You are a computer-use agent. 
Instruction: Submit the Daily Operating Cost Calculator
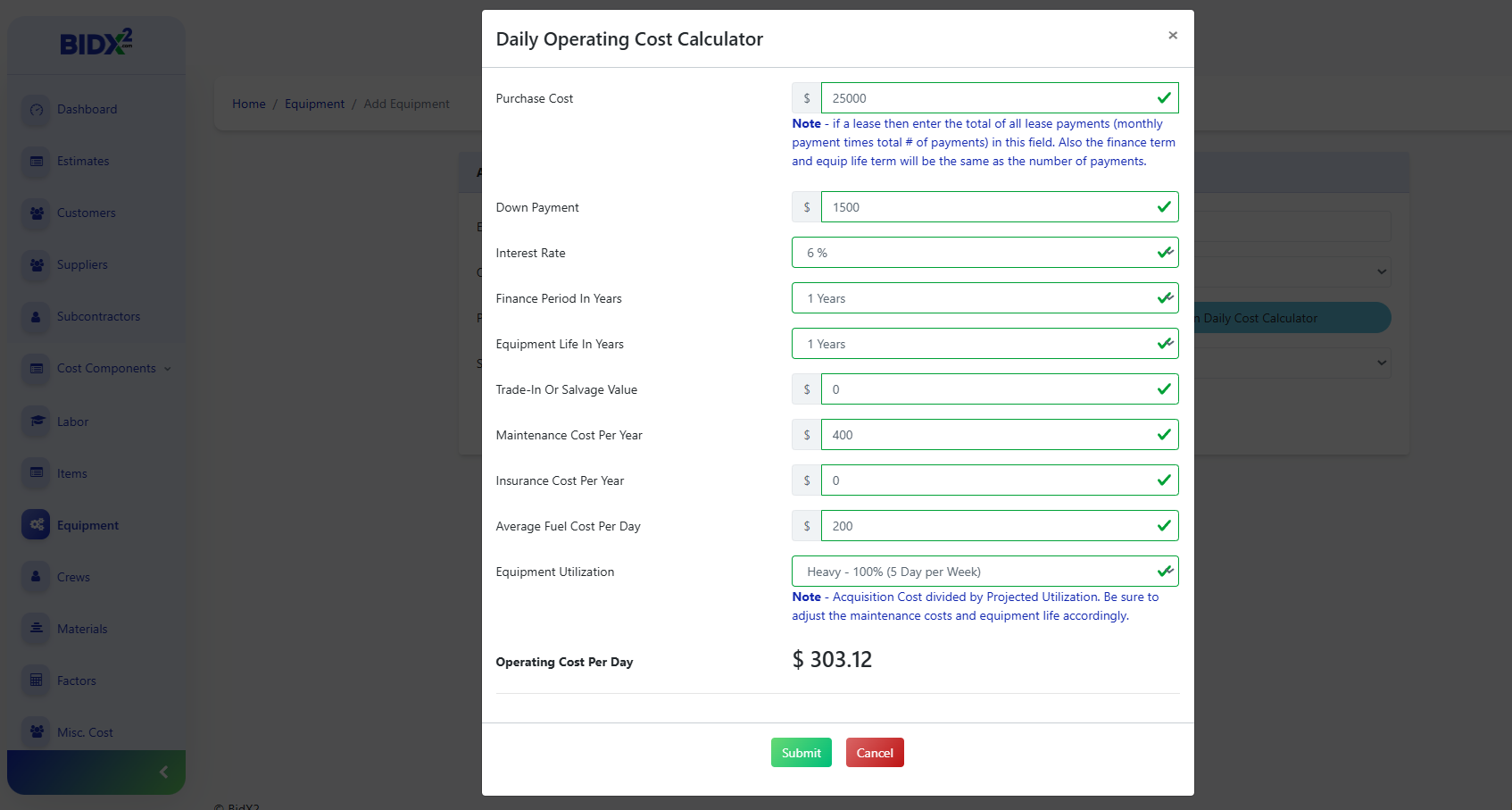[x=801, y=752]
